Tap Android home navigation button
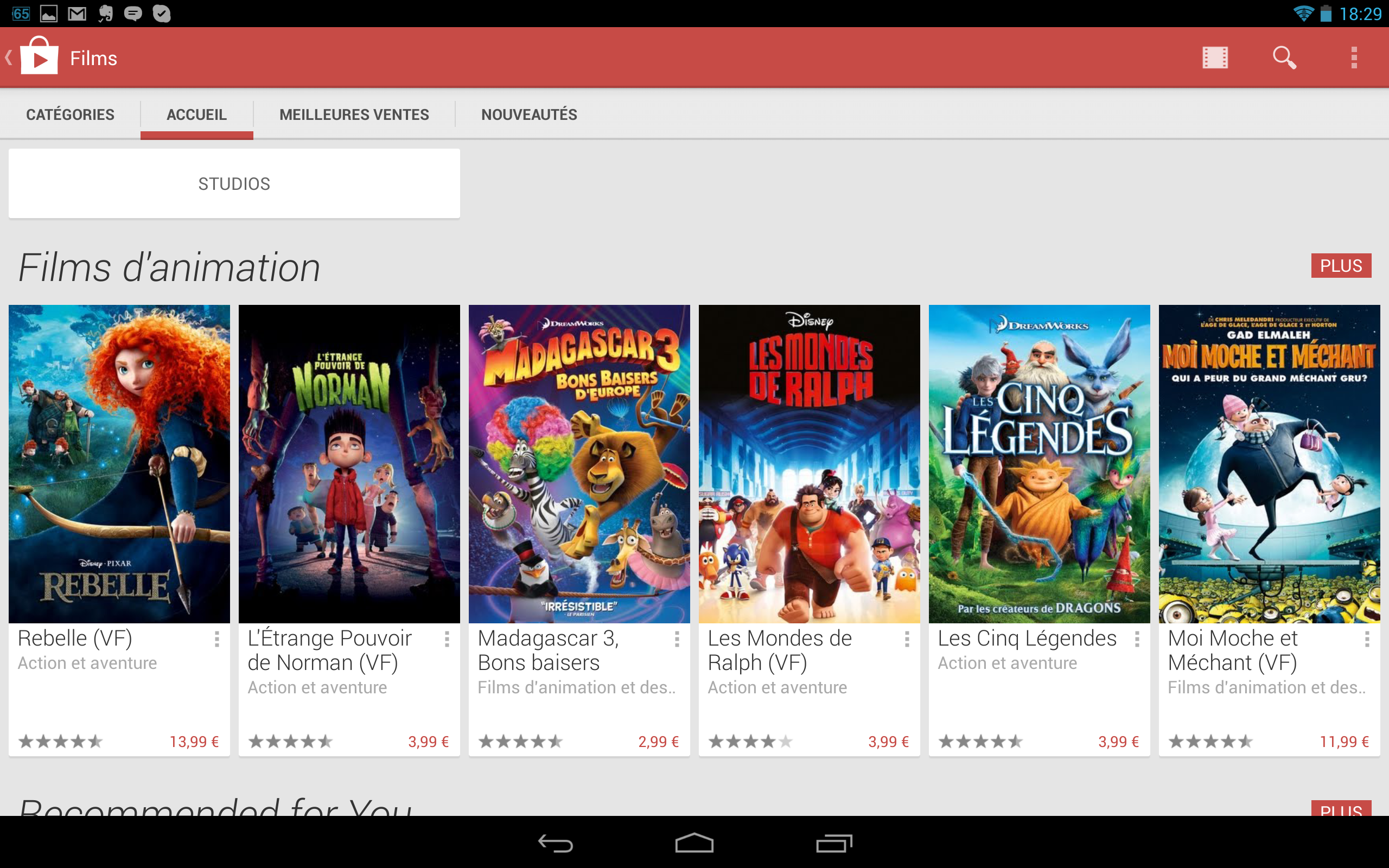1389x868 pixels. (694, 843)
